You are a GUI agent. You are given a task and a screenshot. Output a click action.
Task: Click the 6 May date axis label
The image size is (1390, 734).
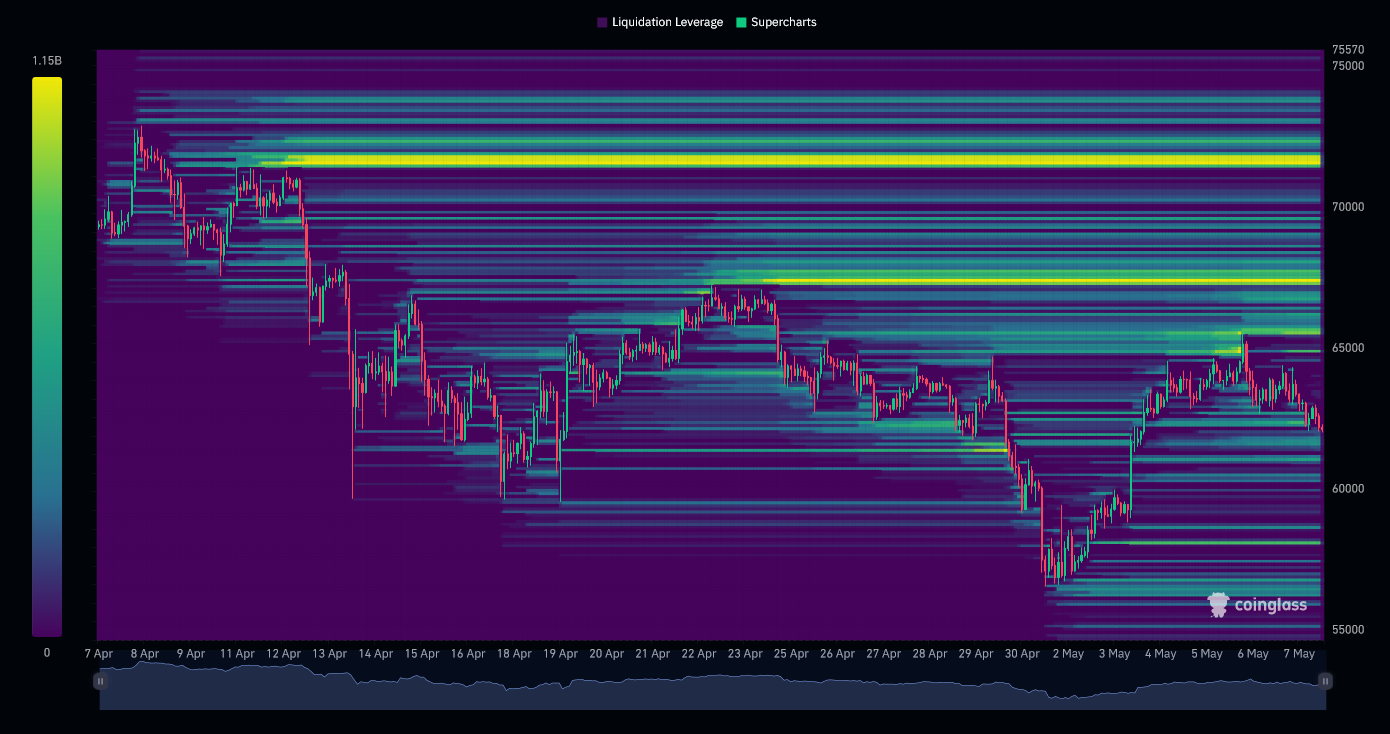(x=1253, y=654)
